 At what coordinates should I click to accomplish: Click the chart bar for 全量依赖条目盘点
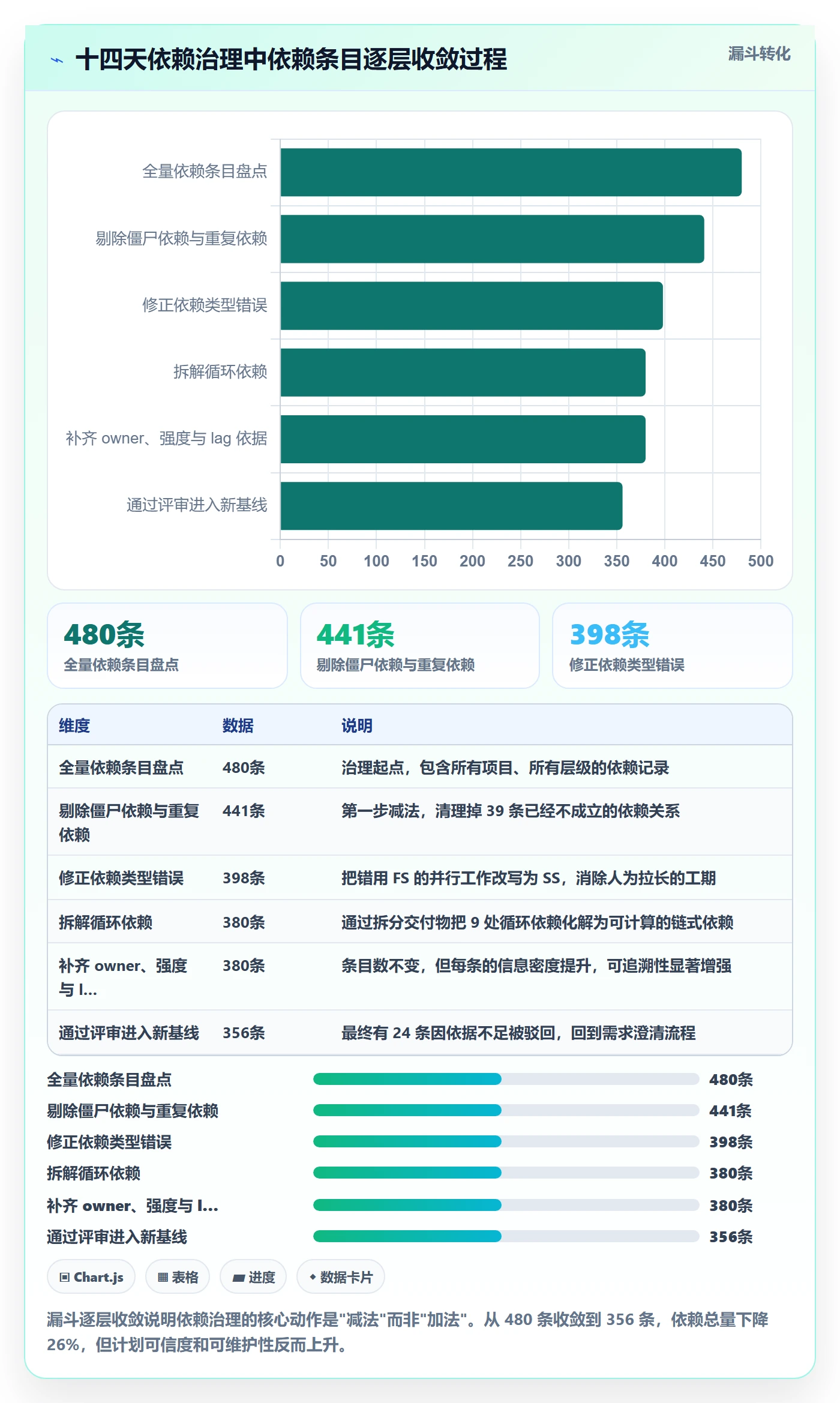click(511, 172)
